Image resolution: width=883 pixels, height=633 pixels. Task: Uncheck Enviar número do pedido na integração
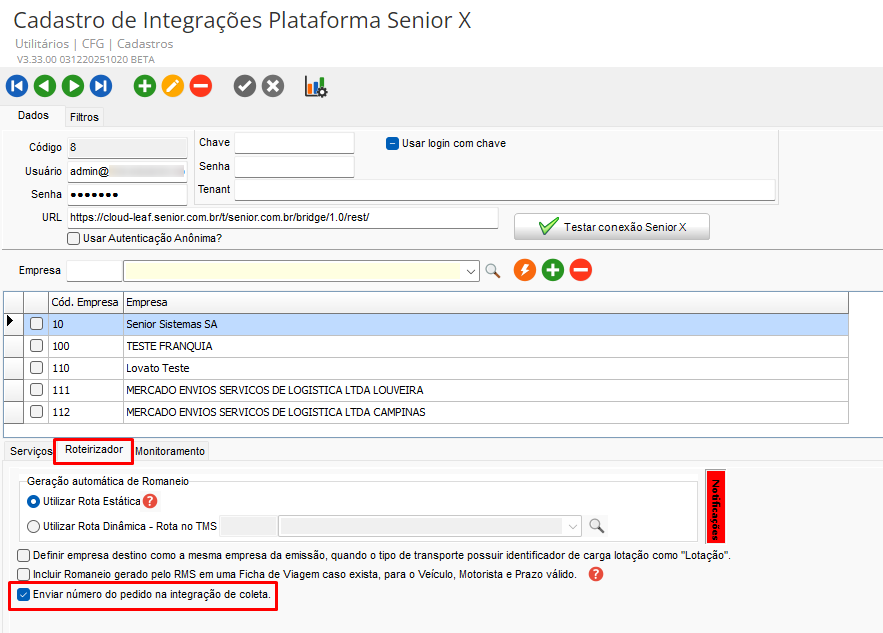(23, 594)
